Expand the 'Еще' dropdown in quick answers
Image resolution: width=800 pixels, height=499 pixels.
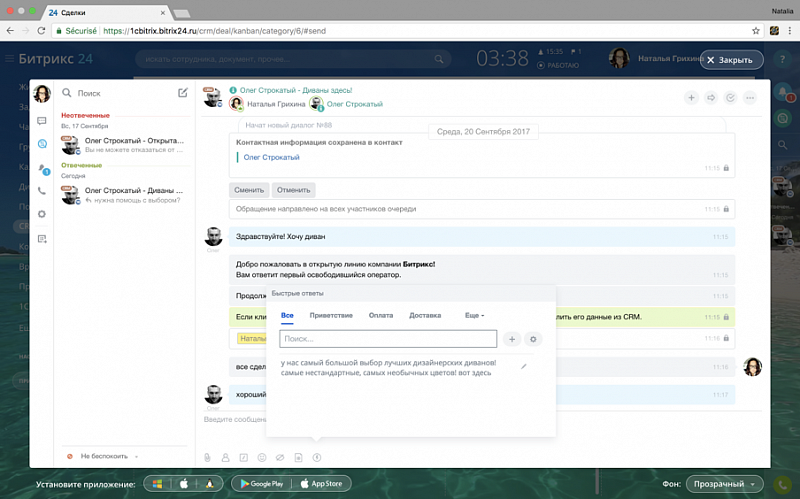click(475, 316)
